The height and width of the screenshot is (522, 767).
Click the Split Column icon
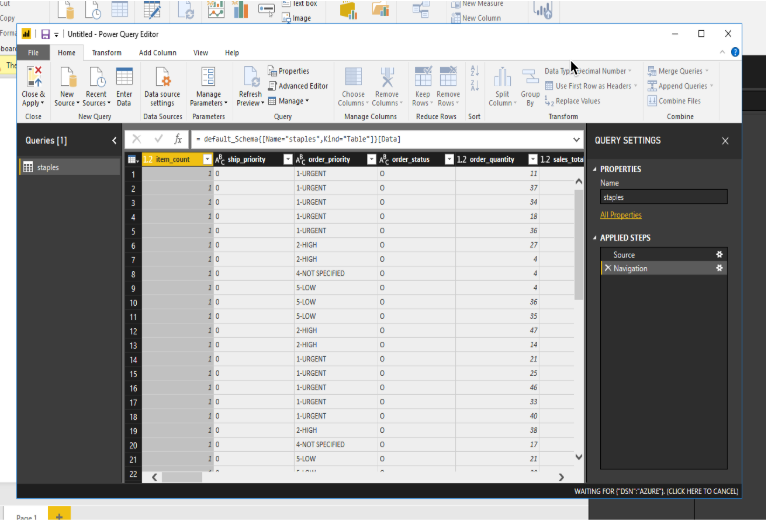click(502, 77)
